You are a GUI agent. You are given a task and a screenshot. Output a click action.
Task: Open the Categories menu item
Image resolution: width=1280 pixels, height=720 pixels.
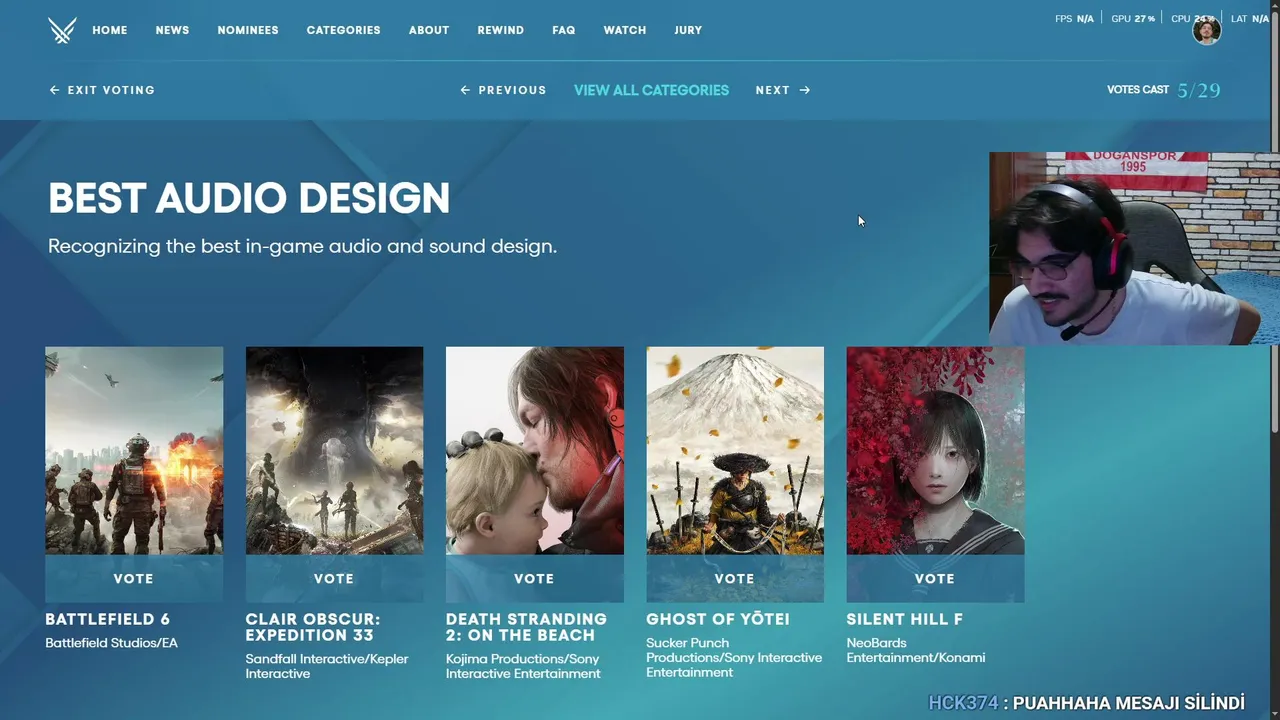[x=343, y=30]
